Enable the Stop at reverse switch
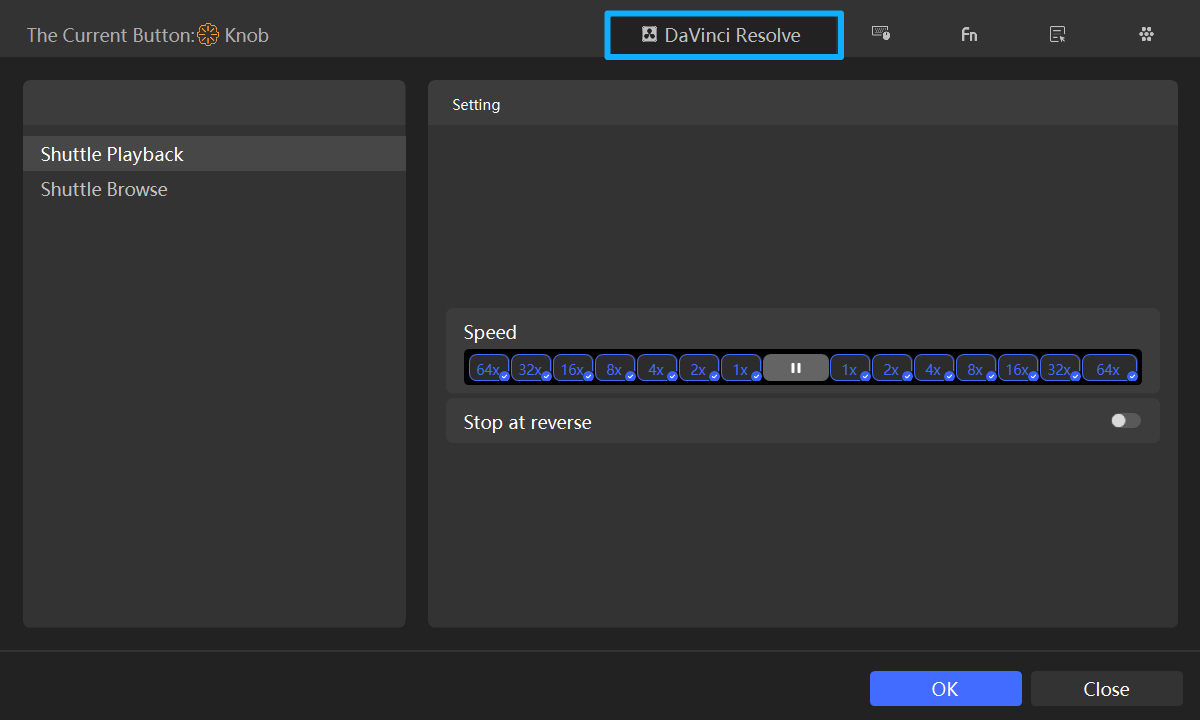The width and height of the screenshot is (1200, 720). point(1125,421)
